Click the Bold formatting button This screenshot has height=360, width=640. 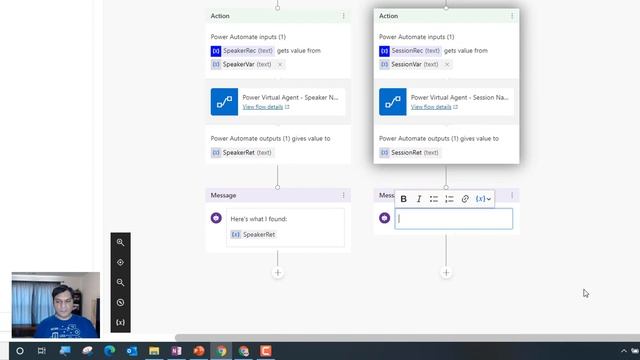coord(403,199)
